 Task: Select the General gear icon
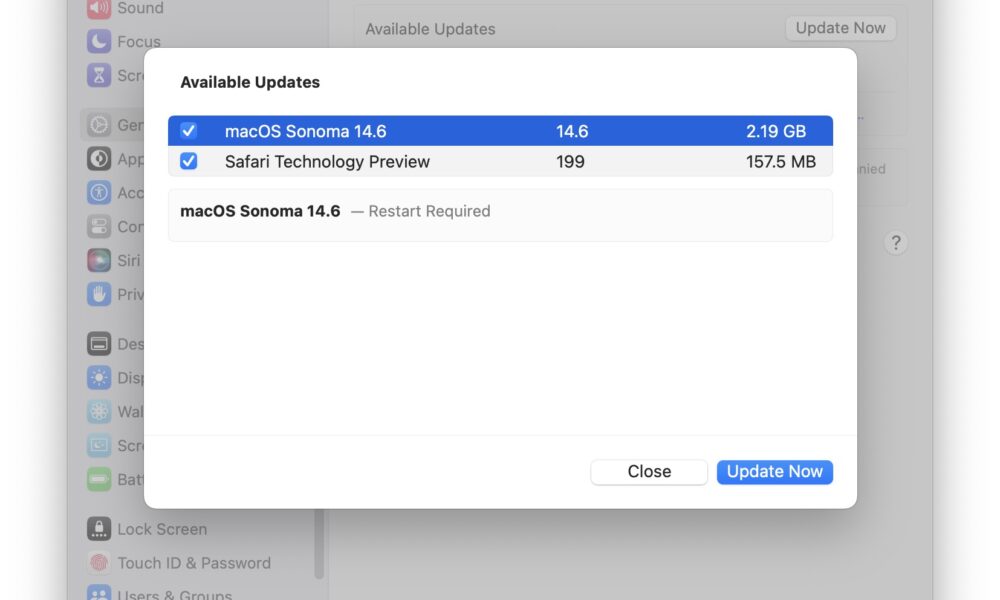(x=99, y=125)
